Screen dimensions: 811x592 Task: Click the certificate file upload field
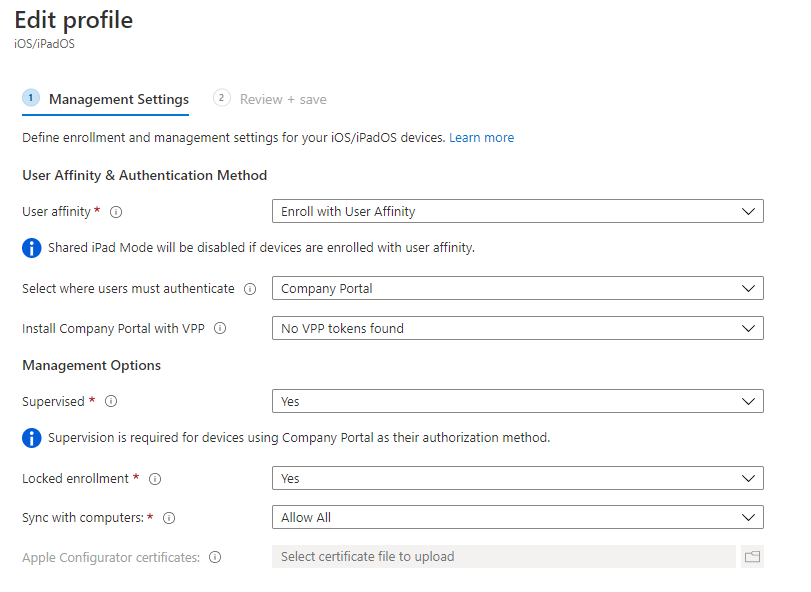tap(504, 557)
